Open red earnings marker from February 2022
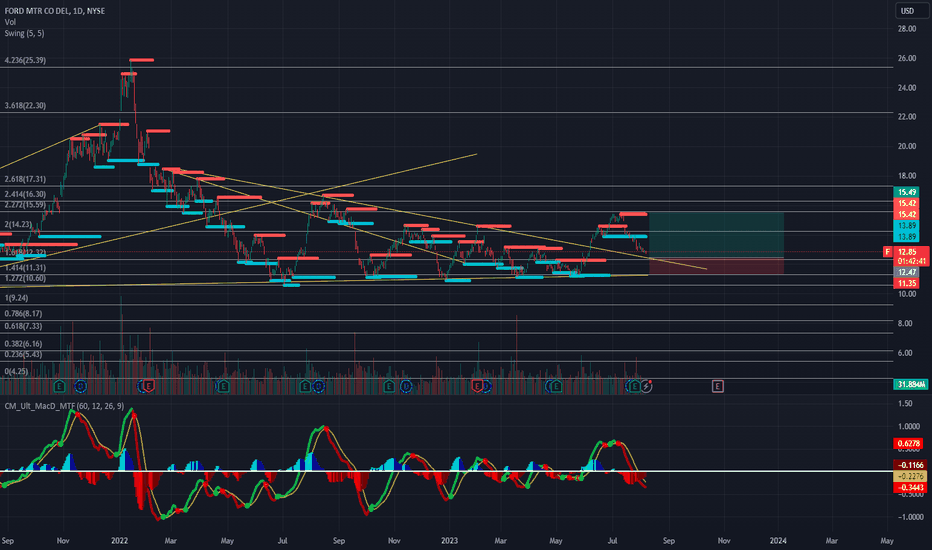The width and height of the screenshot is (932, 550). (x=149, y=386)
